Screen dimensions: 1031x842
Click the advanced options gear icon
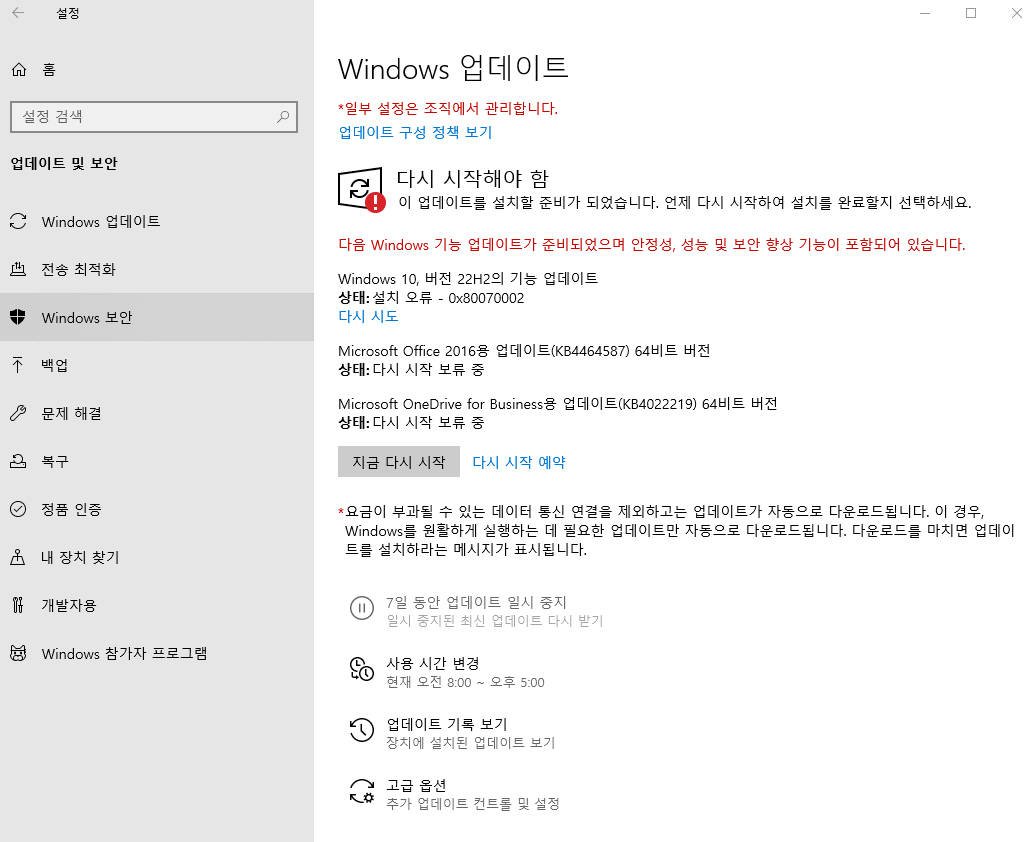tap(362, 791)
